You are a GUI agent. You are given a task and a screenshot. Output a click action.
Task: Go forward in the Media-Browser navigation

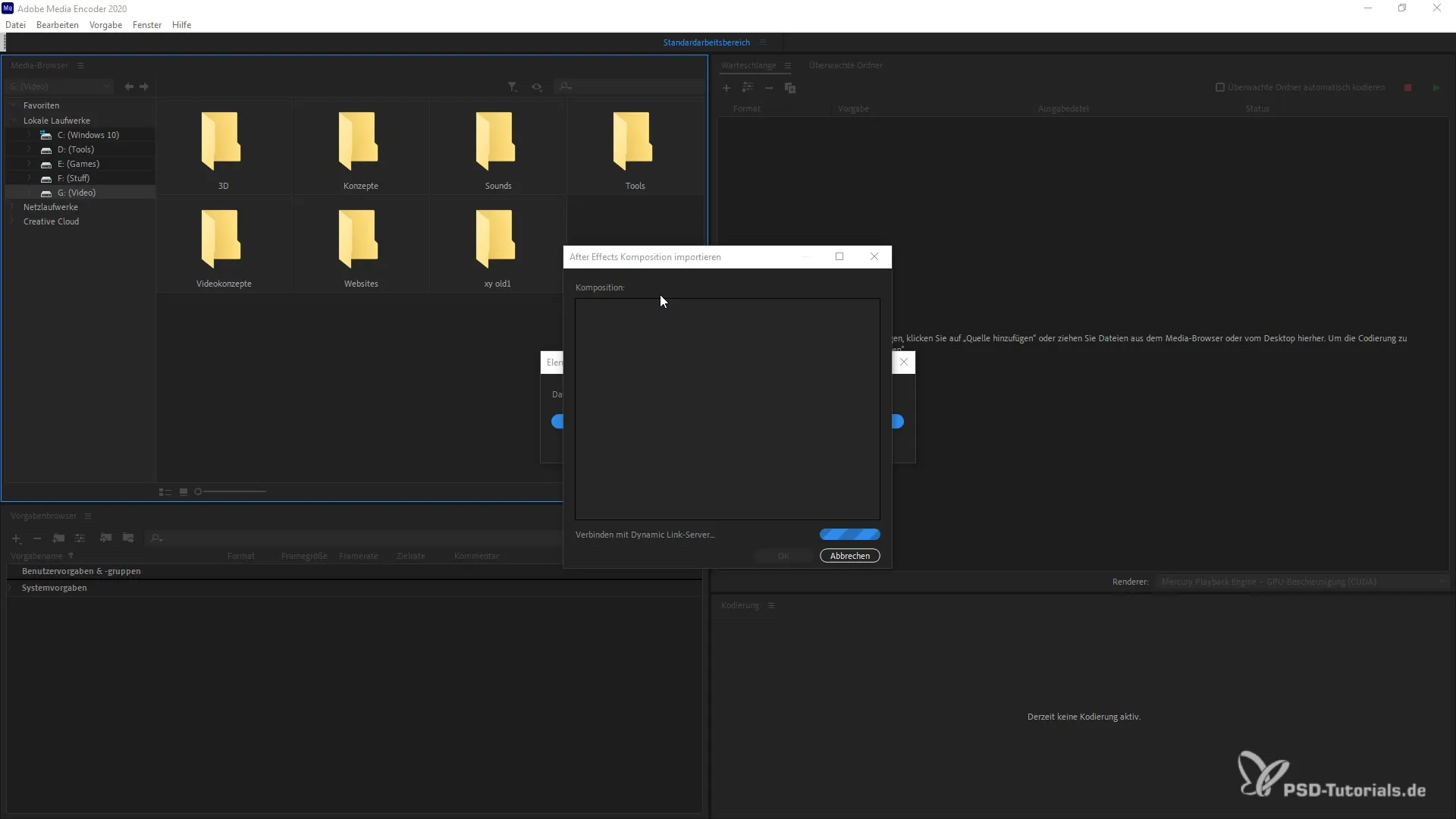point(144,87)
